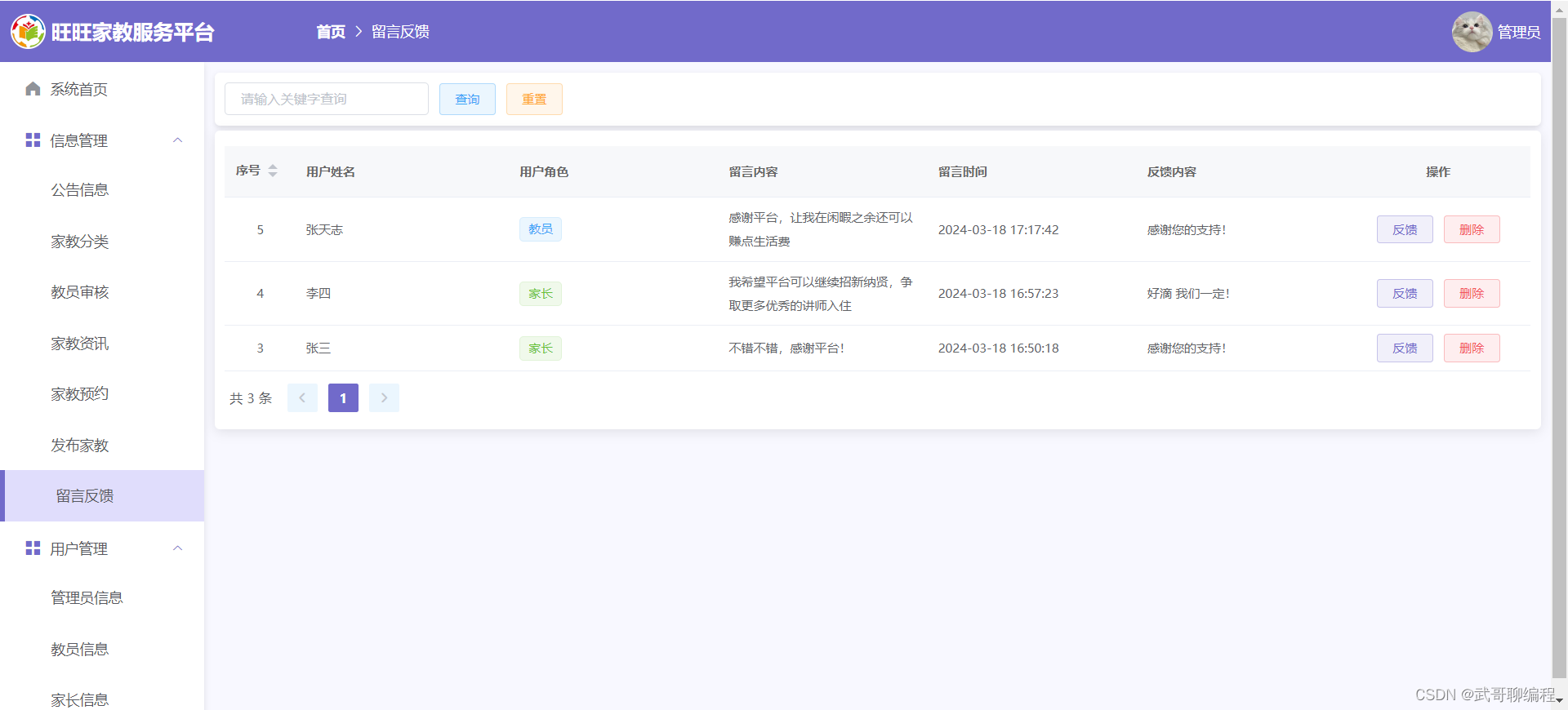Click 首页 in the breadcrumb

[331, 32]
